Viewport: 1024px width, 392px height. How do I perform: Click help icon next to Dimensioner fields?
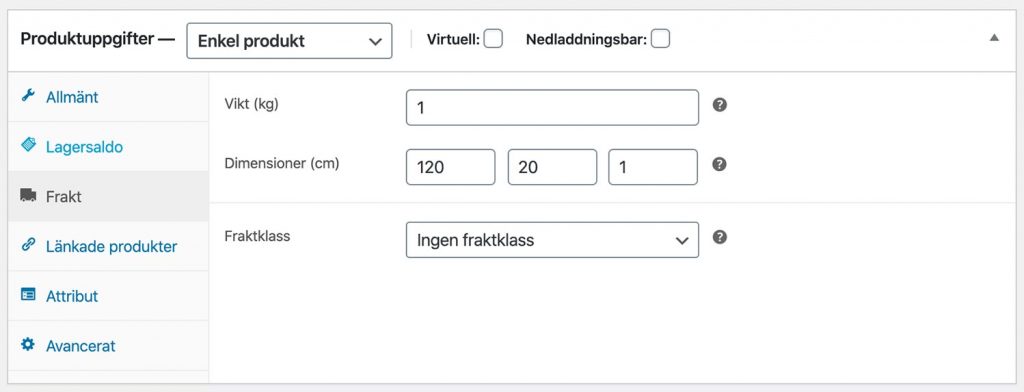coord(720,164)
